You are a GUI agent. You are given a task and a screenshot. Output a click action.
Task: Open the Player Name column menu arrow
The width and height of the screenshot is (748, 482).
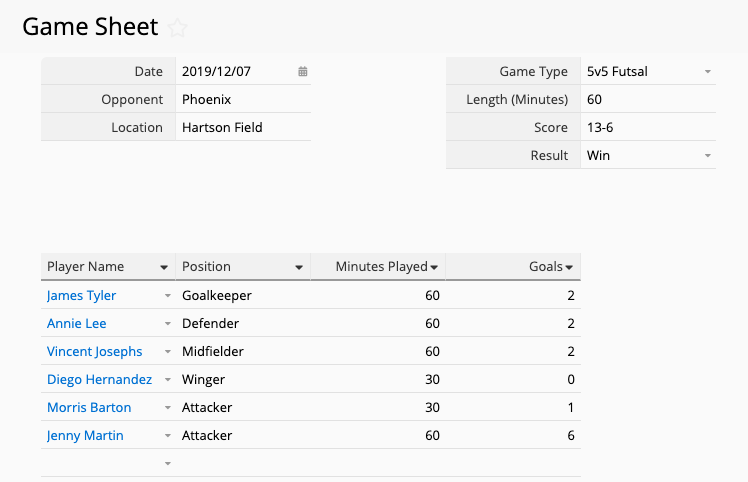click(x=164, y=267)
